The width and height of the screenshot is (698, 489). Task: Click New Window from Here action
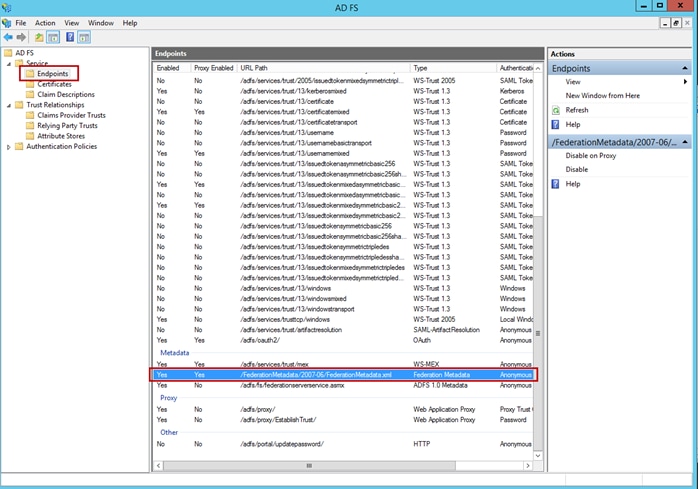tap(602, 95)
